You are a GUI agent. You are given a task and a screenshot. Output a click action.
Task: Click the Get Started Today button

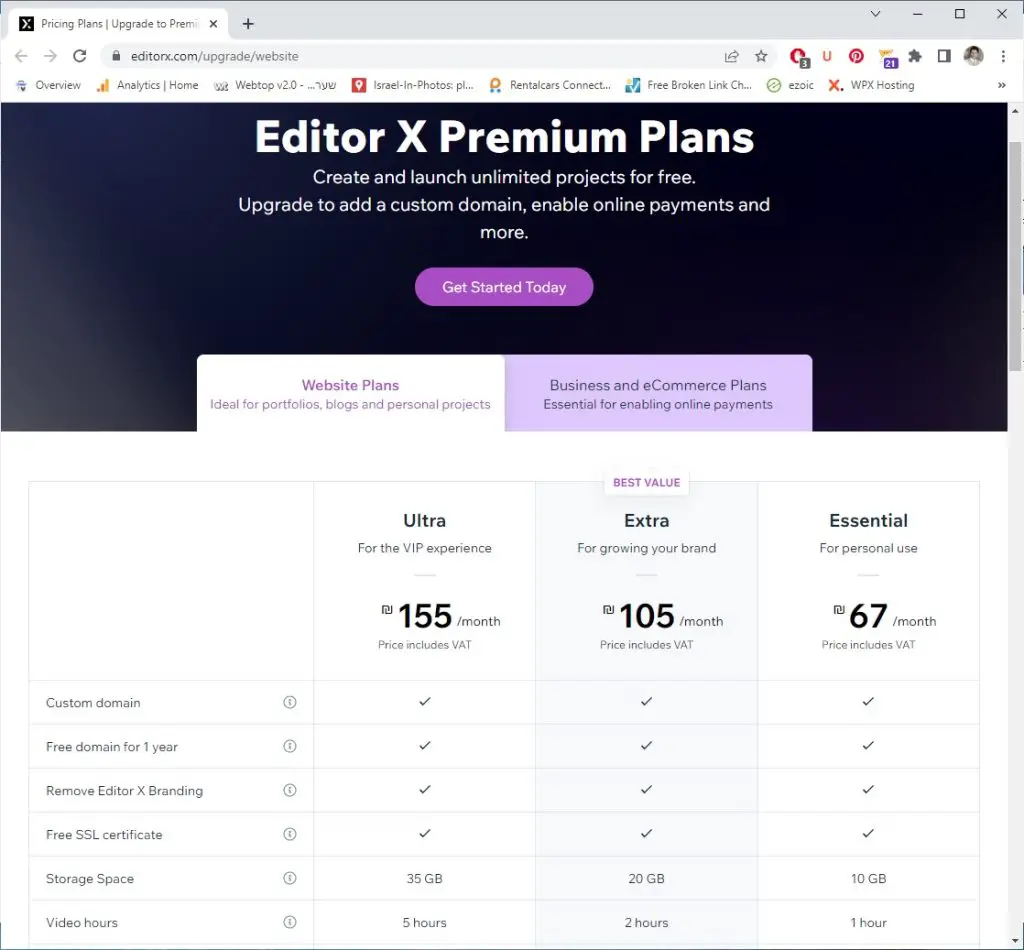point(504,287)
